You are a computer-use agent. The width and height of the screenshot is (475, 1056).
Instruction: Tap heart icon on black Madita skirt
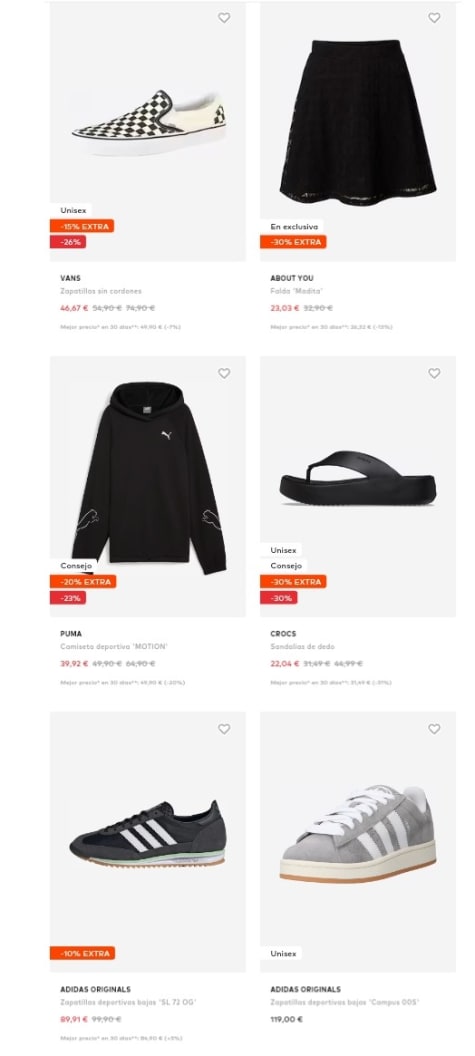[x=434, y=18]
